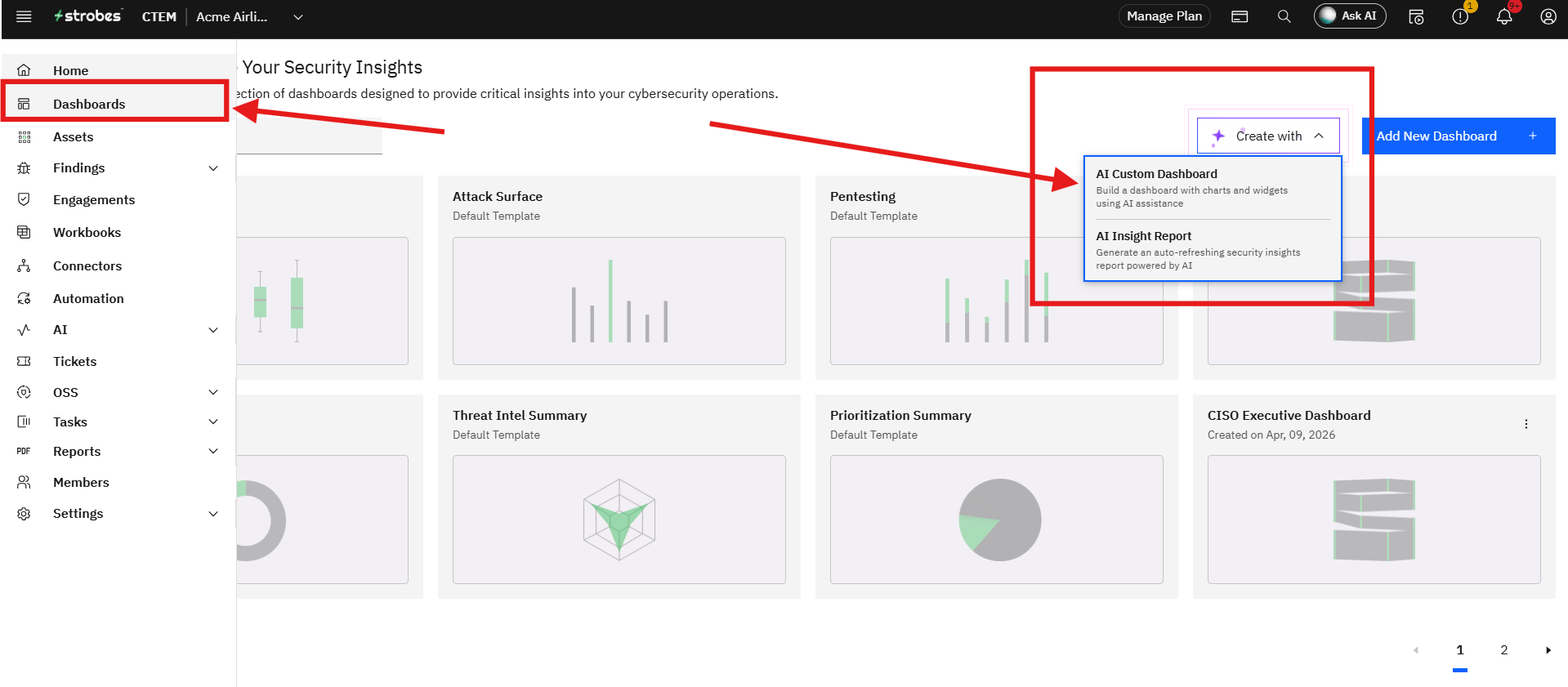
Task: Click the search magnifier icon
Action: tap(1284, 16)
